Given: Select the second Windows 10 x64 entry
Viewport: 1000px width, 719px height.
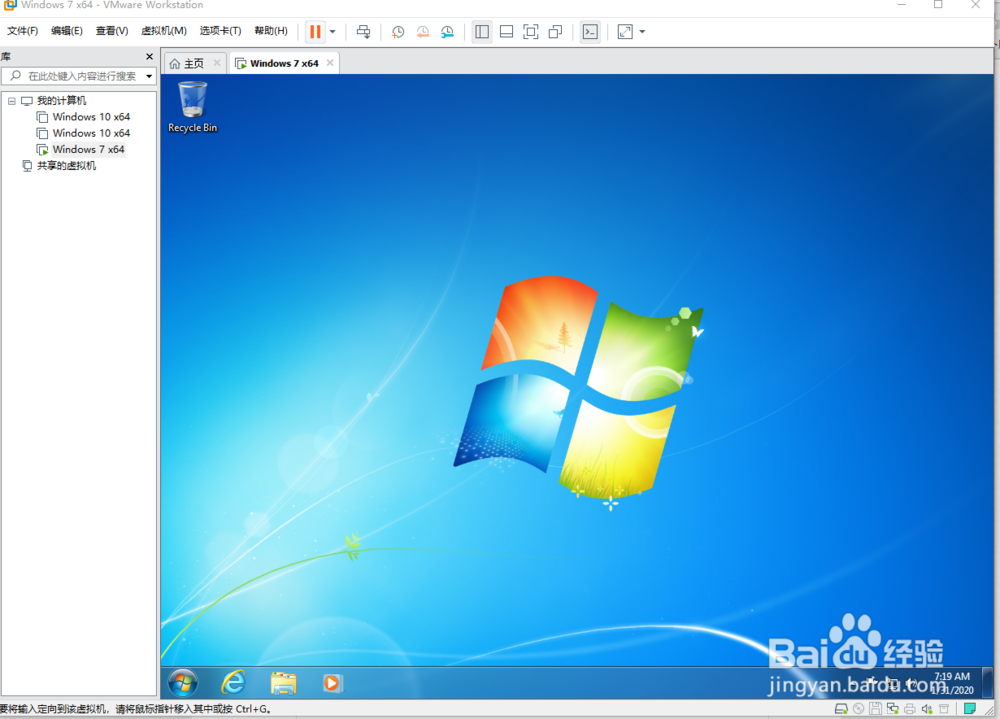Looking at the screenshot, I should [x=91, y=133].
